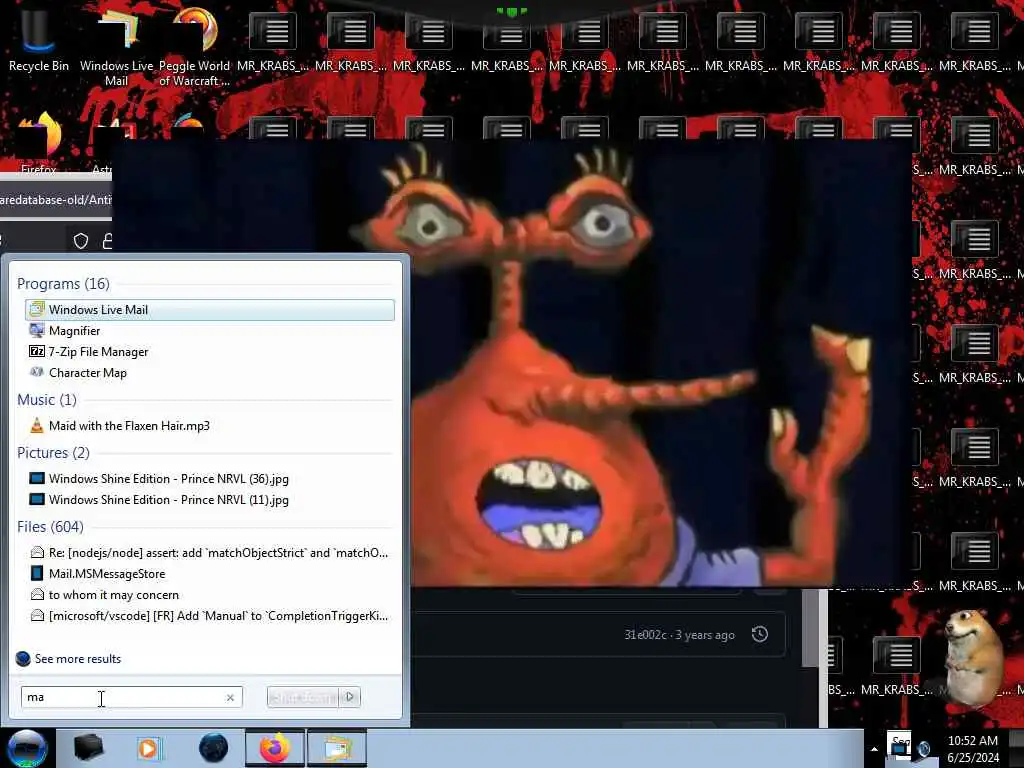The width and height of the screenshot is (1024, 768).
Task: Click the padlock icon in Firefox's address bar
Action: 108,241
